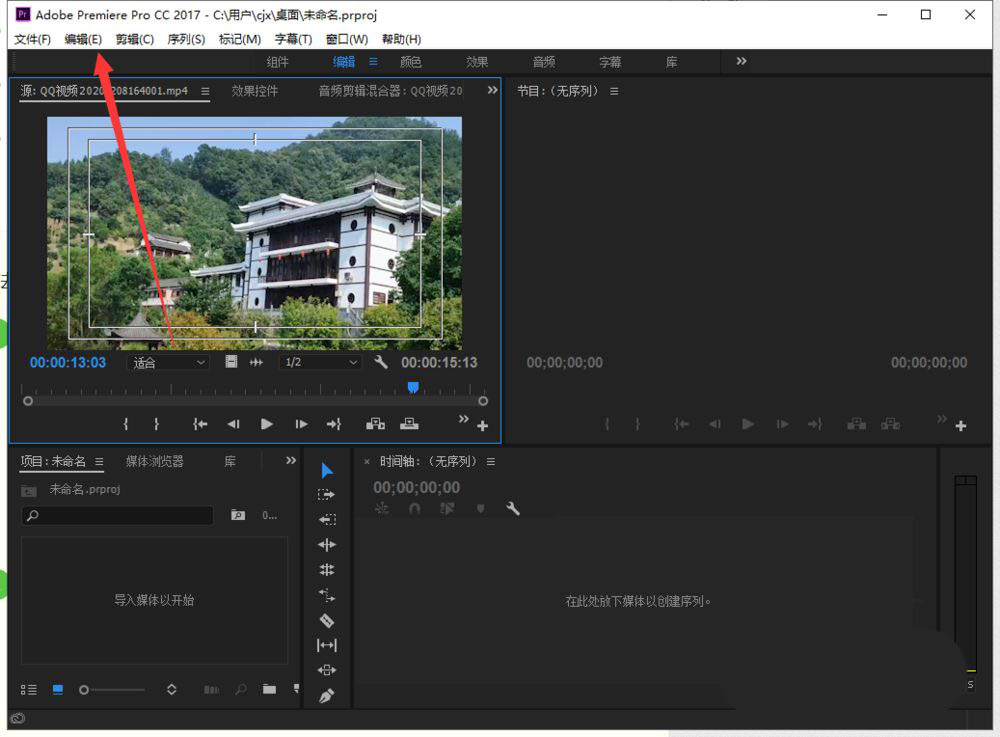This screenshot has width=1000, height=737.
Task: Click the Find icon in the Project panel
Action: (240, 689)
